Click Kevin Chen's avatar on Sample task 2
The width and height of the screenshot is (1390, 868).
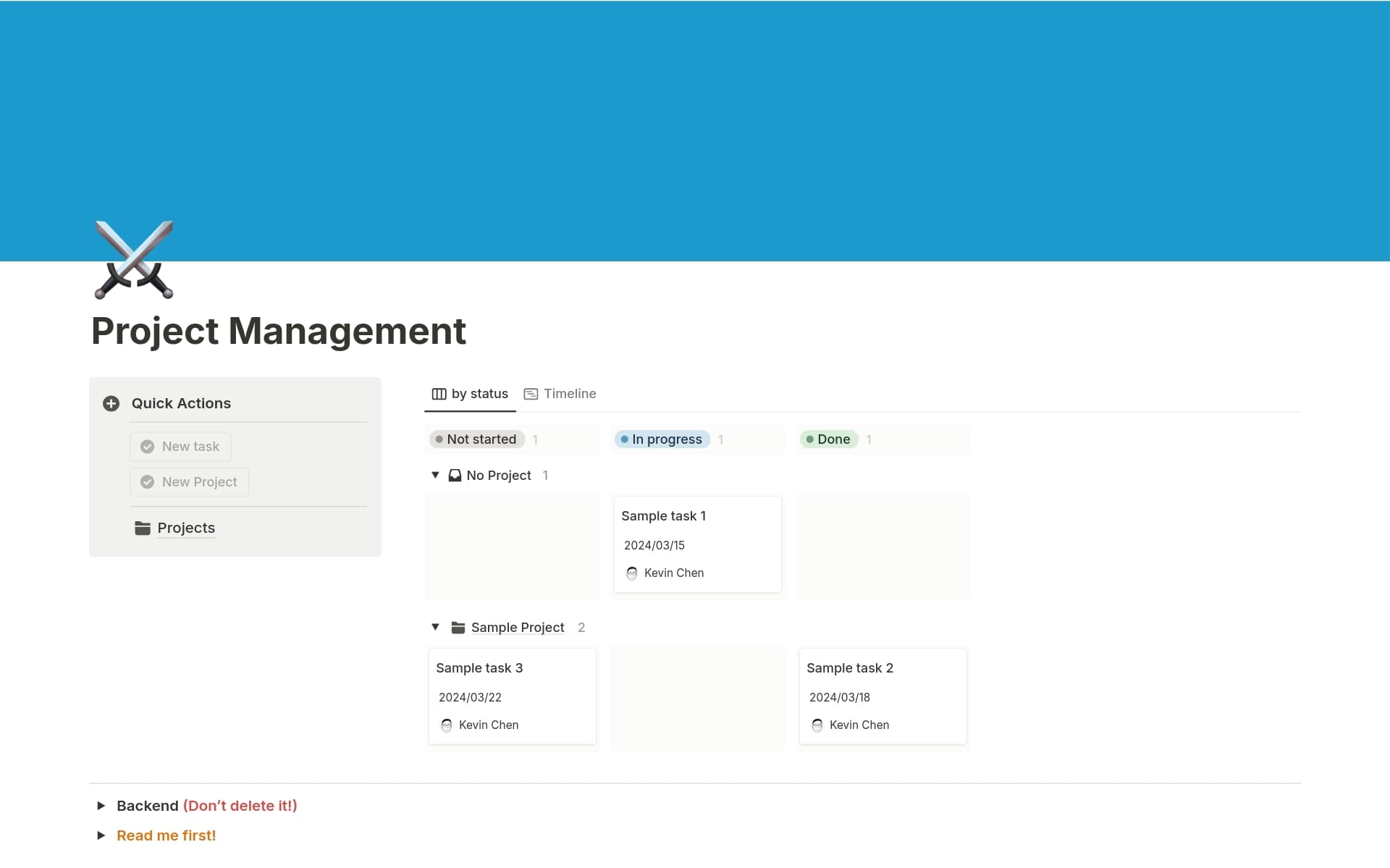(817, 725)
